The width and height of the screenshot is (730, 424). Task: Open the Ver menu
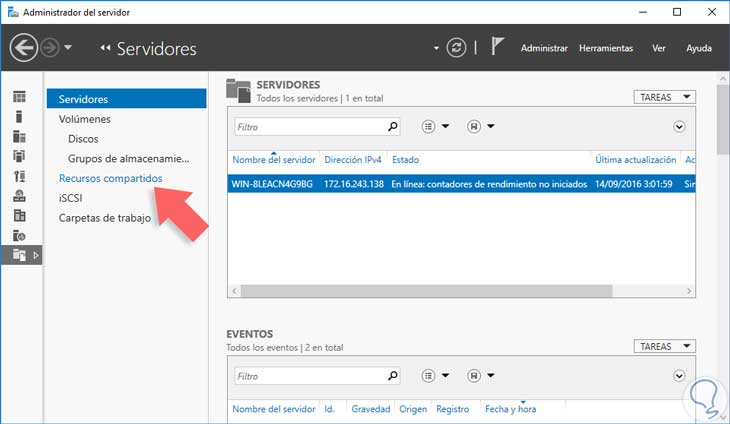pyautogui.click(x=658, y=48)
